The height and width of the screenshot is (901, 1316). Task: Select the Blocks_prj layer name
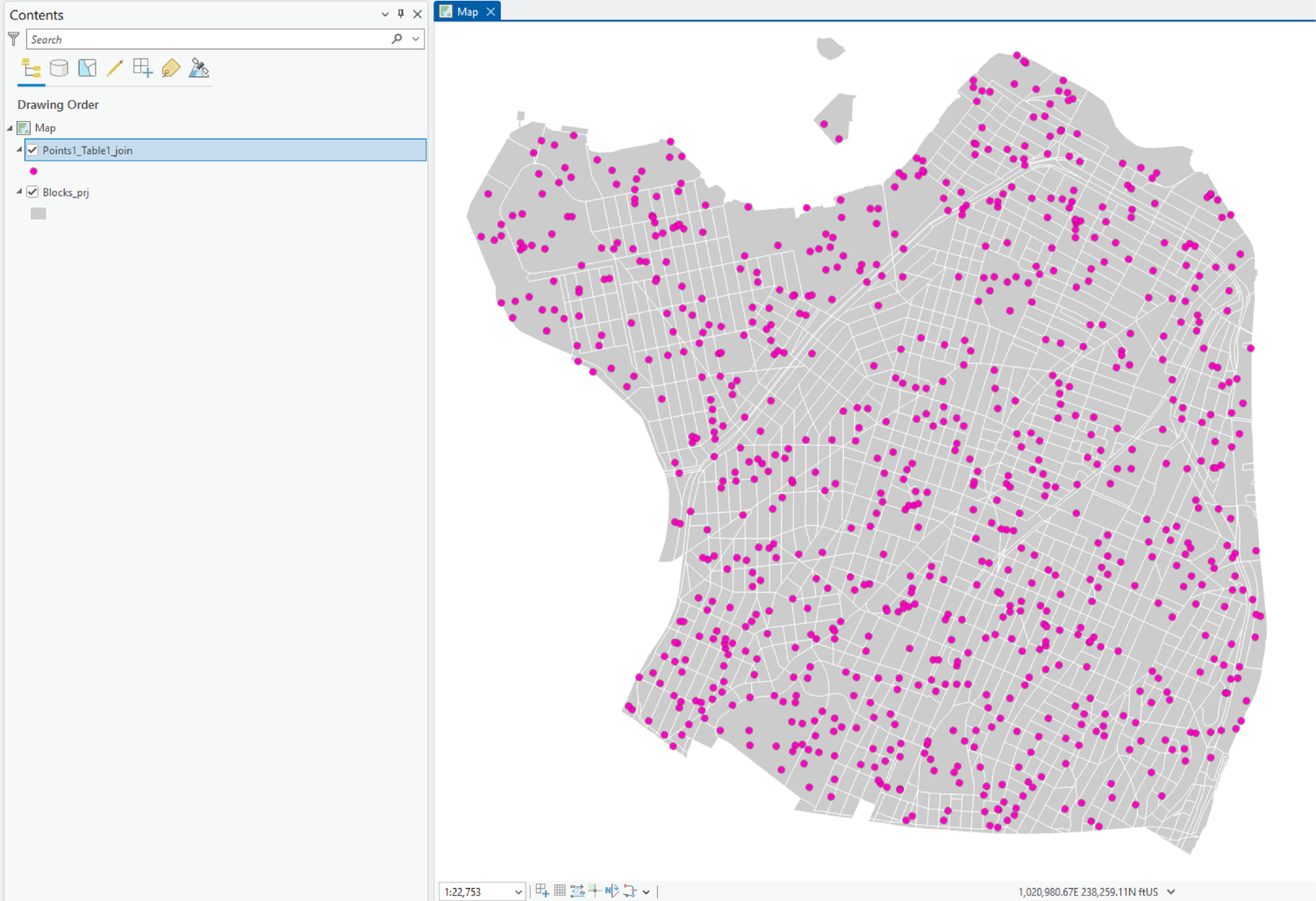pyautogui.click(x=68, y=191)
